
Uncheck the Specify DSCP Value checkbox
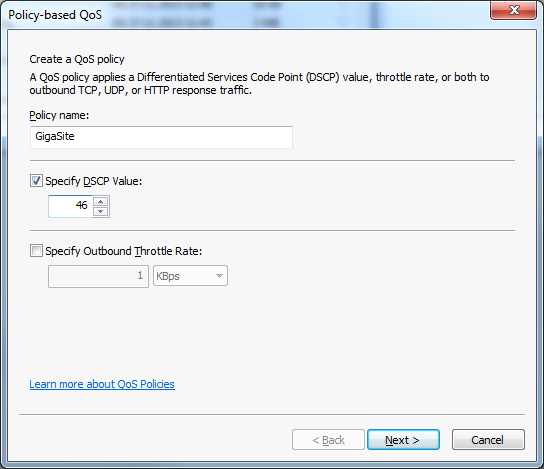36,181
